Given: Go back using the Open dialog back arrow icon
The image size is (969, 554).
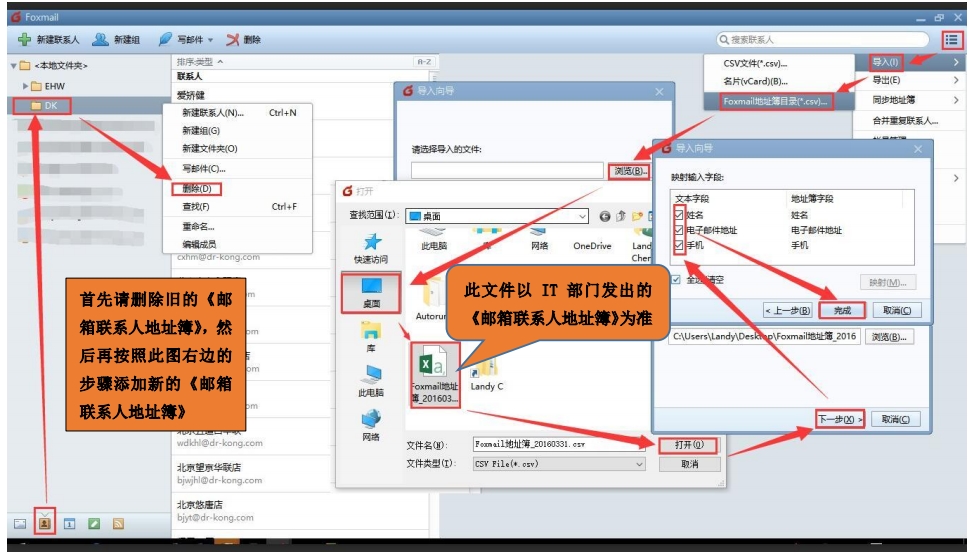Looking at the screenshot, I should (x=605, y=216).
